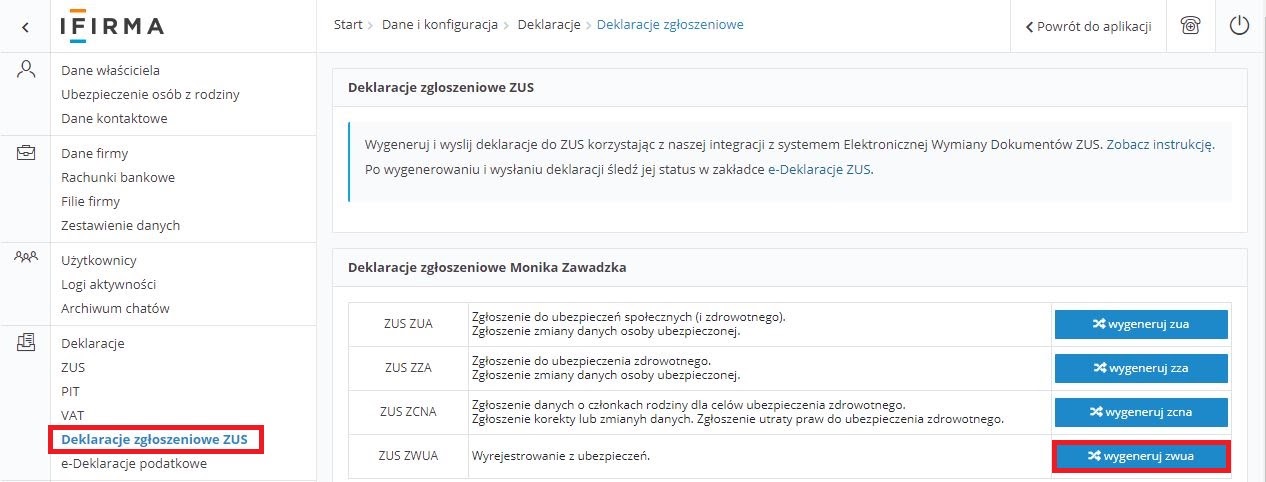This screenshot has width=1266, height=482.
Task: Follow the e-Deklaracje ZUS link
Action: pos(819,169)
